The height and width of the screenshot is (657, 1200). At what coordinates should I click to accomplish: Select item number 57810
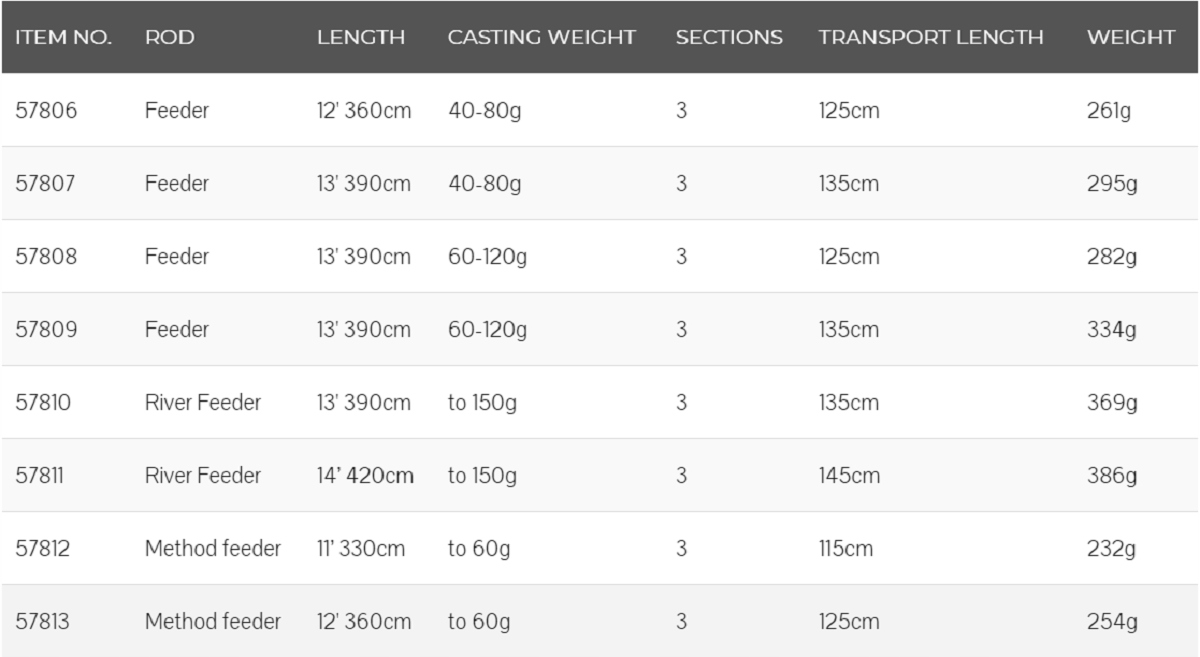[46, 402]
